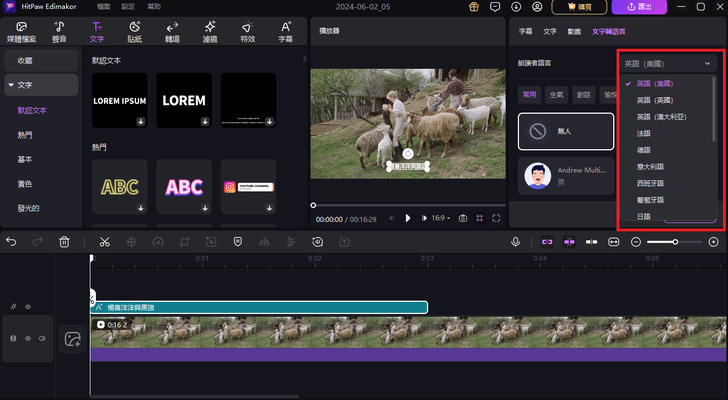Open the 轉場 transitions tab
The width and height of the screenshot is (728, 400).
[172, 31]
